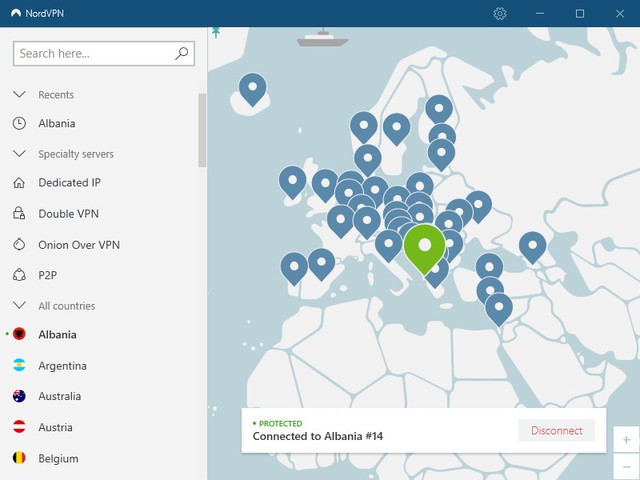Screen dimensions: 640x480
Task: Click the search magnifier icon
Action: click(x=182, y=53)
